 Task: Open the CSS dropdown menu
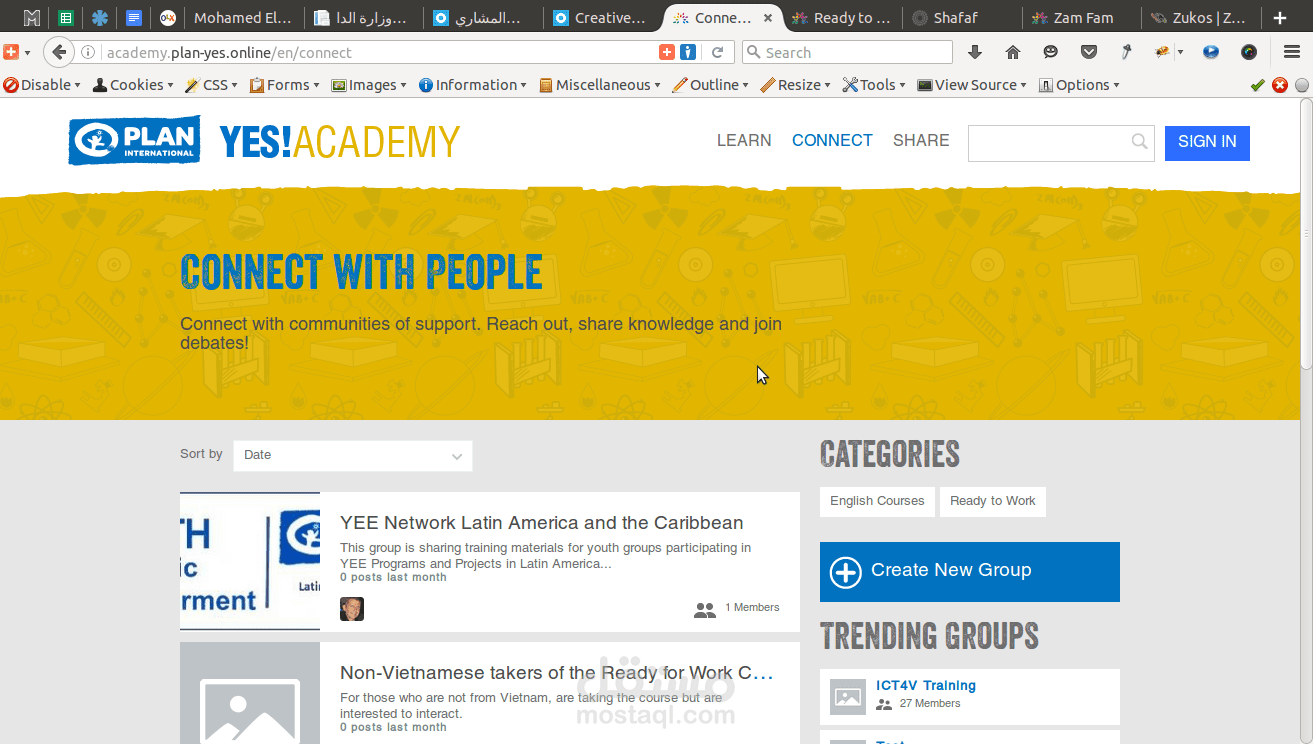(x=212, y=85)
